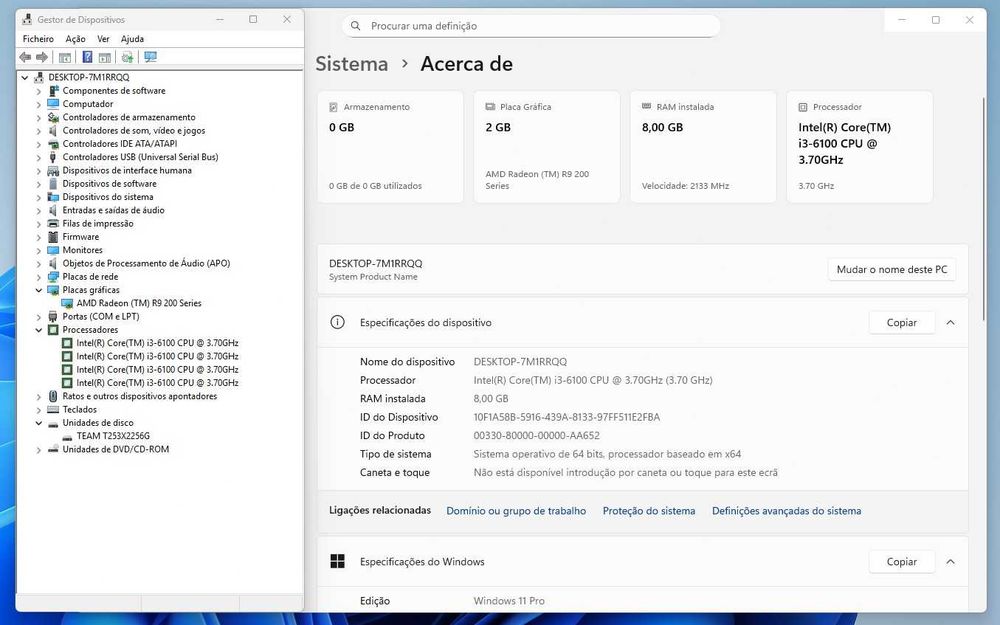This screenshot has height=625, width=1000.
Task: Copy device specifications with Copiar button
Action: pos(901,322)
